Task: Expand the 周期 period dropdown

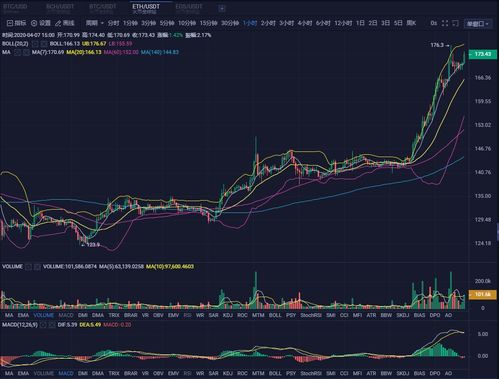Action: pos(95,23)
